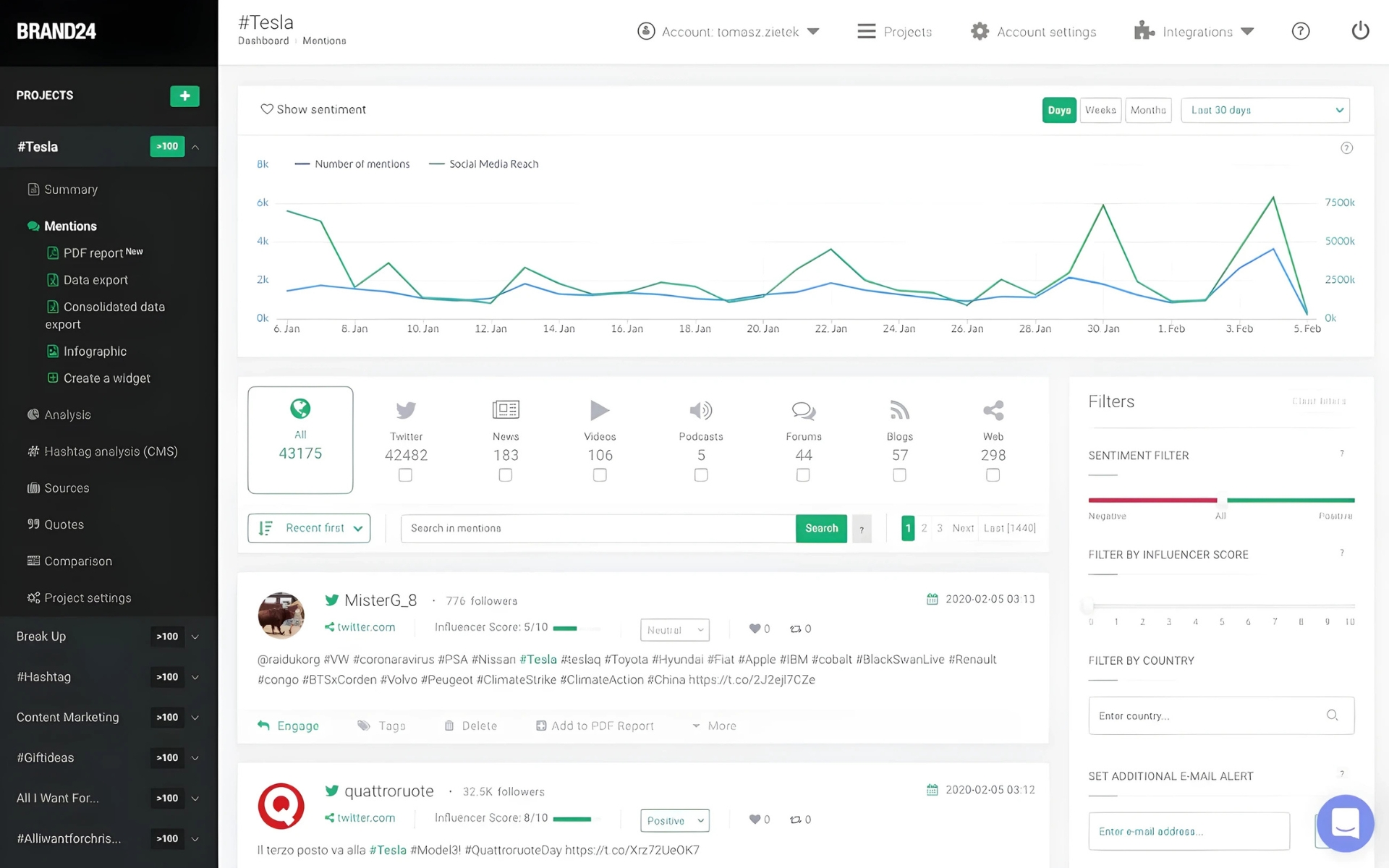The width and height of the screenshot is (1389, 868).
Task: Click the influencer score slider handle
Action: [x=1087, y=605]
